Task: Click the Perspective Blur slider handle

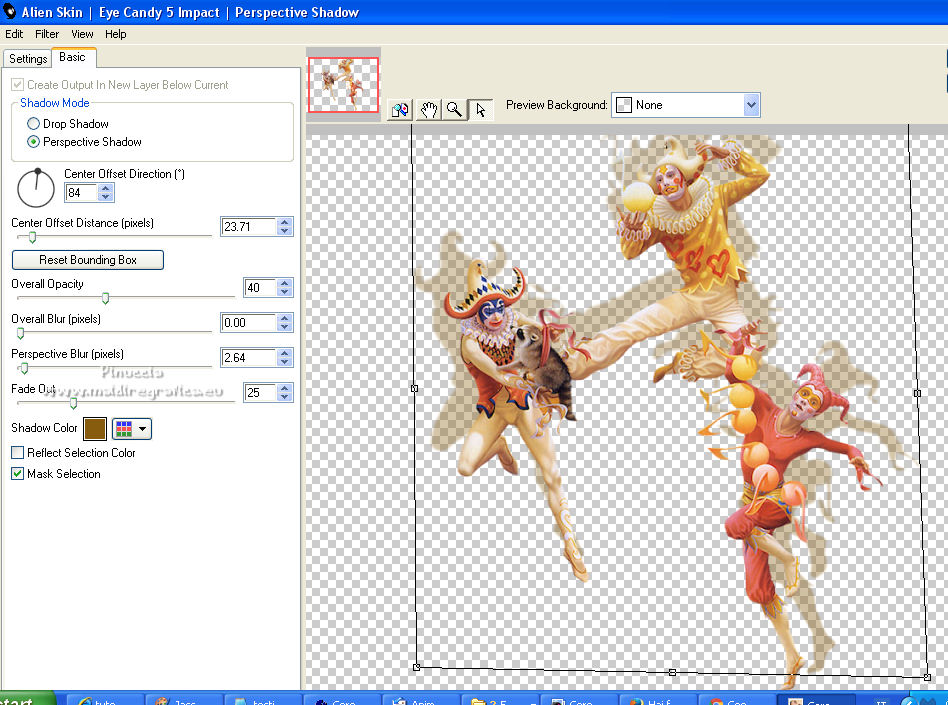Action: [x=24, y=368]
